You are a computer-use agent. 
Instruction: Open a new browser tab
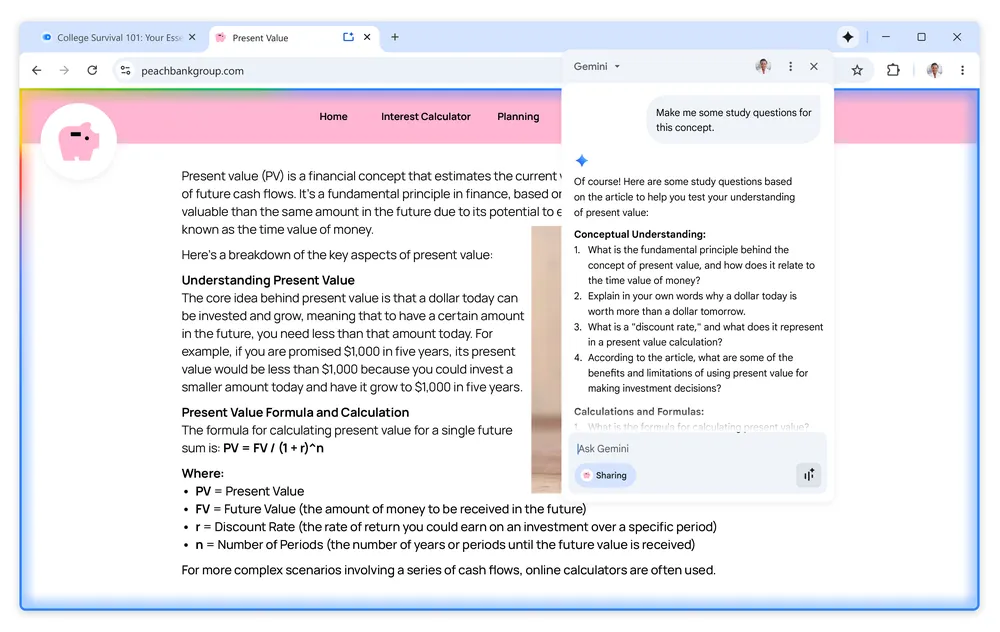pos(395,37)
